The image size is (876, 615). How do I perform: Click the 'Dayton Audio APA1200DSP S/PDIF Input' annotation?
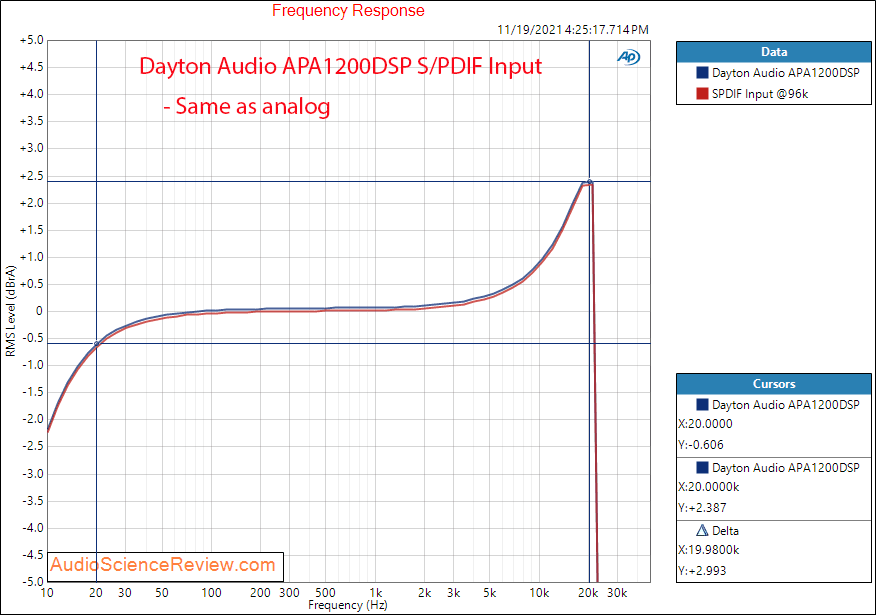(341, 66)
